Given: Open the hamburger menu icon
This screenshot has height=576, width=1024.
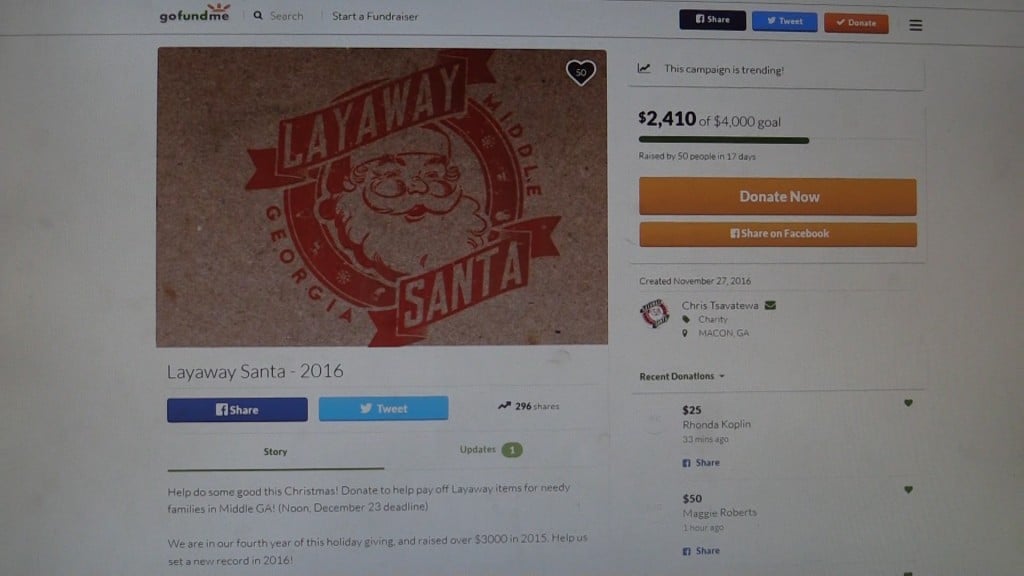Looking at the screenshot, I should tap(916, 25).
